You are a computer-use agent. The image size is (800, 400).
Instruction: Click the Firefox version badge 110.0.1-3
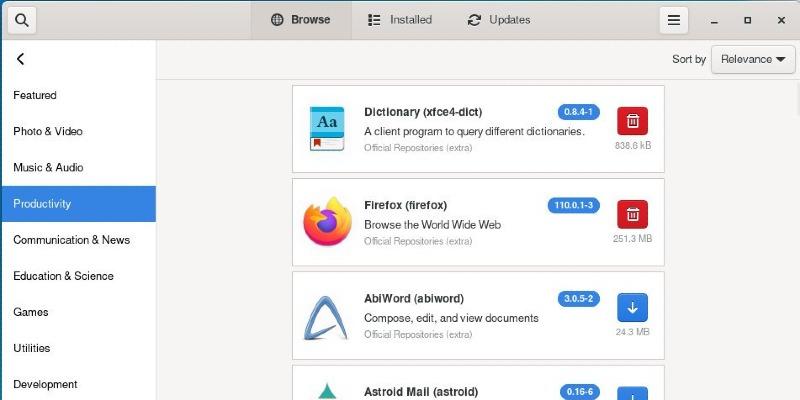tap(573, 205)
